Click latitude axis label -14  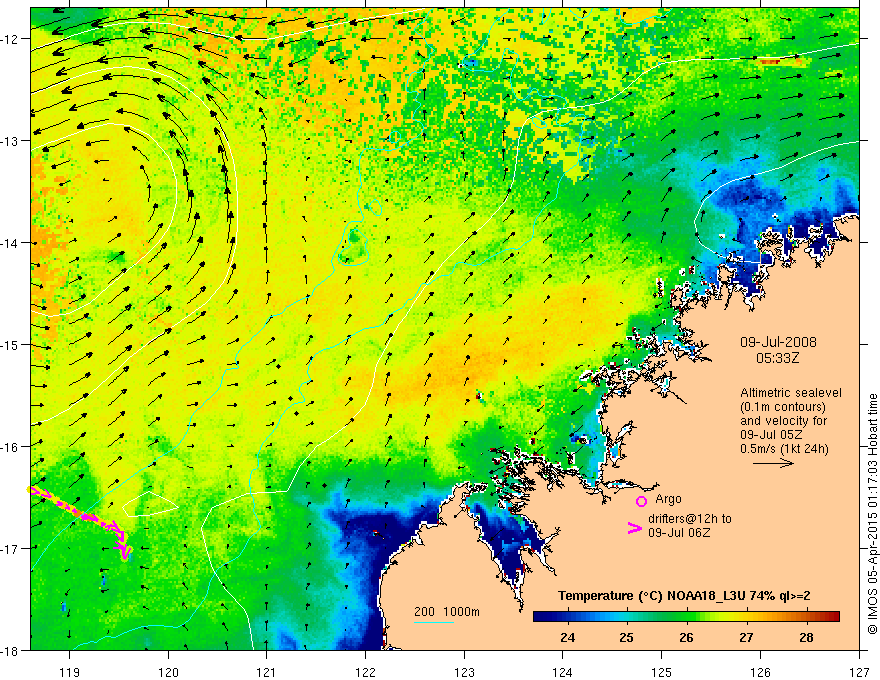click(11, 243)
